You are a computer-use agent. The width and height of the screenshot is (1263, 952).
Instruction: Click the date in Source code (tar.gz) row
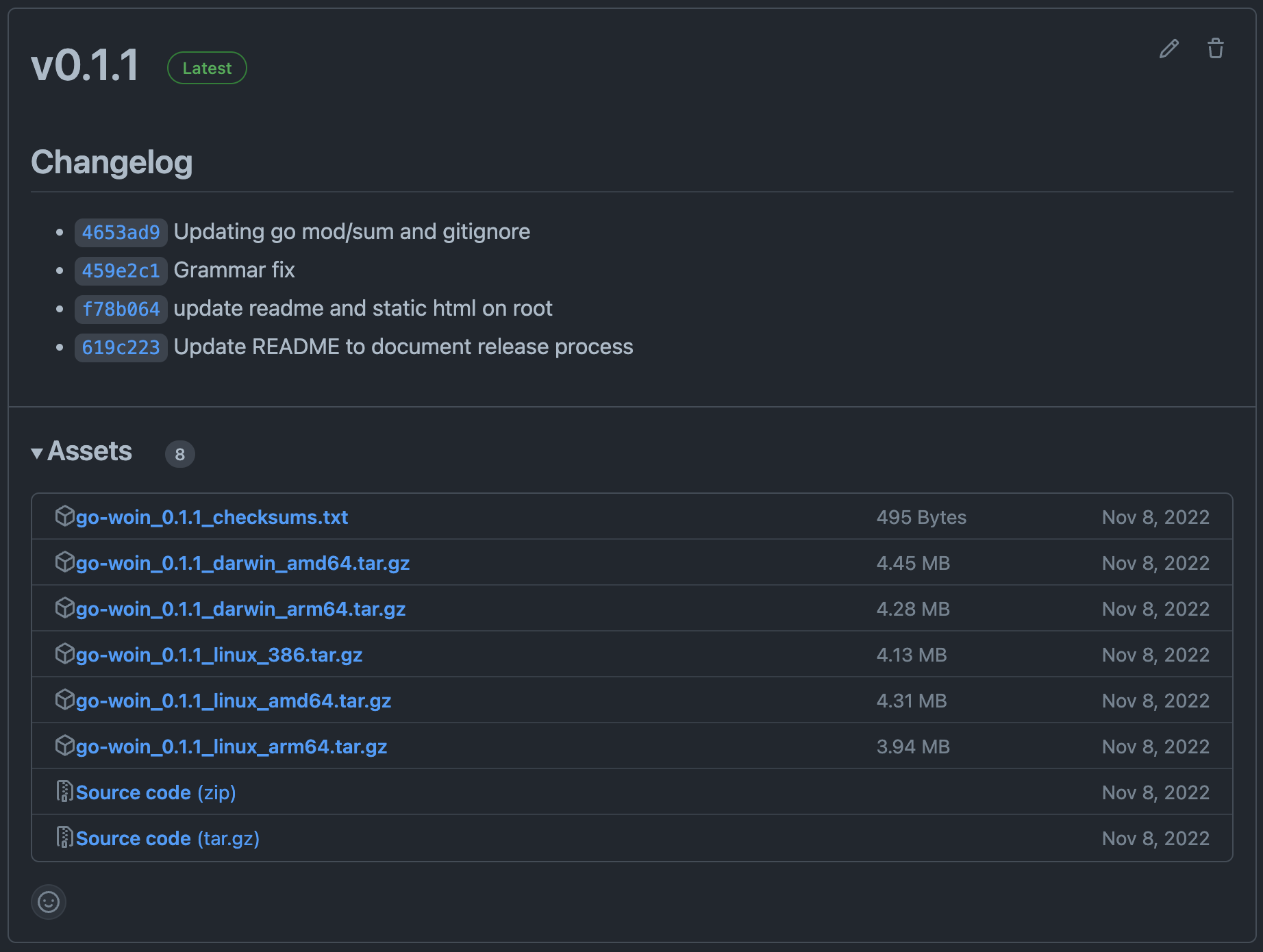pos(1155,838)
